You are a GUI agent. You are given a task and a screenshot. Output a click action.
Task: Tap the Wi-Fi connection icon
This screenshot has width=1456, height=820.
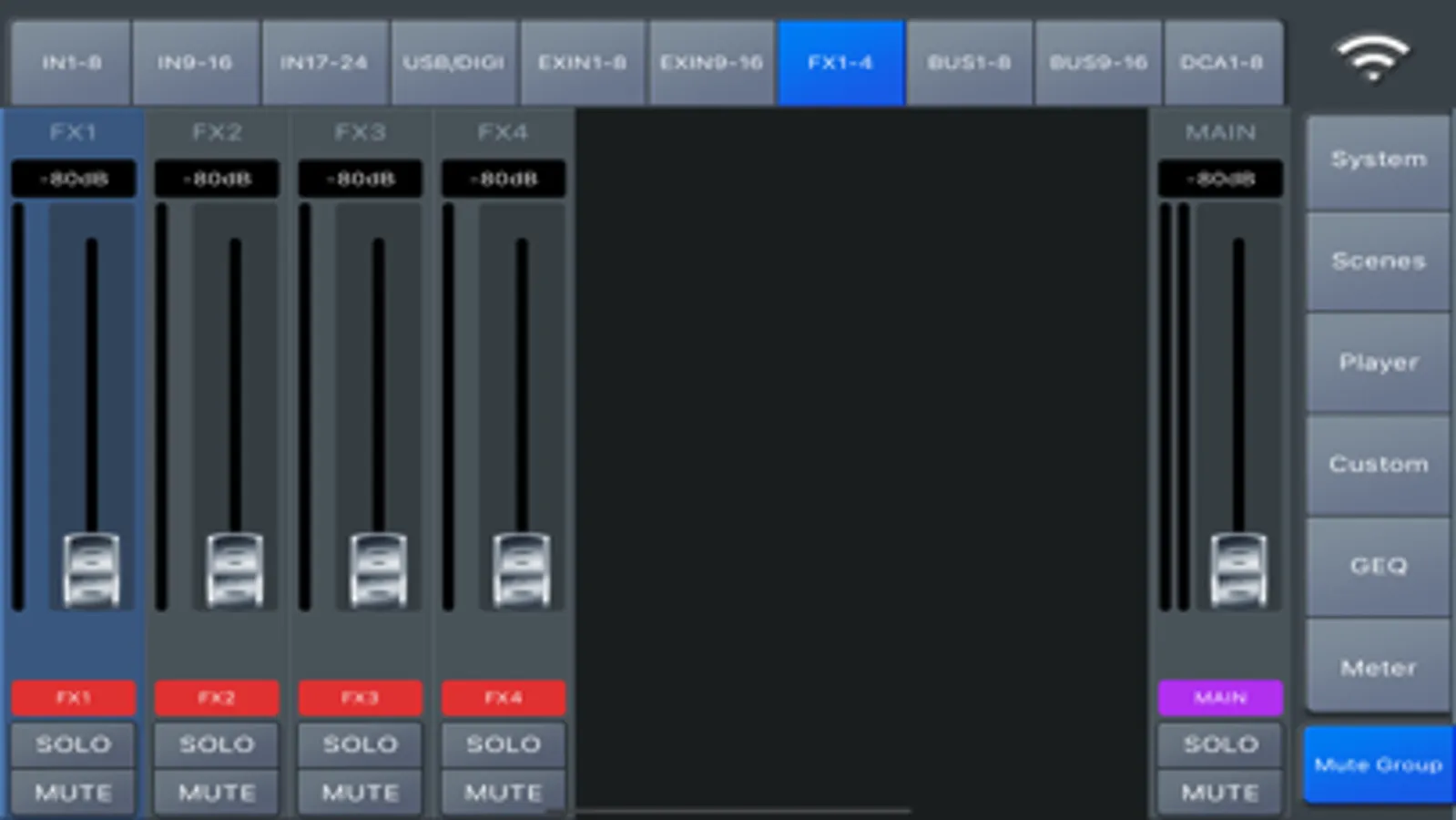point(1372,58)
